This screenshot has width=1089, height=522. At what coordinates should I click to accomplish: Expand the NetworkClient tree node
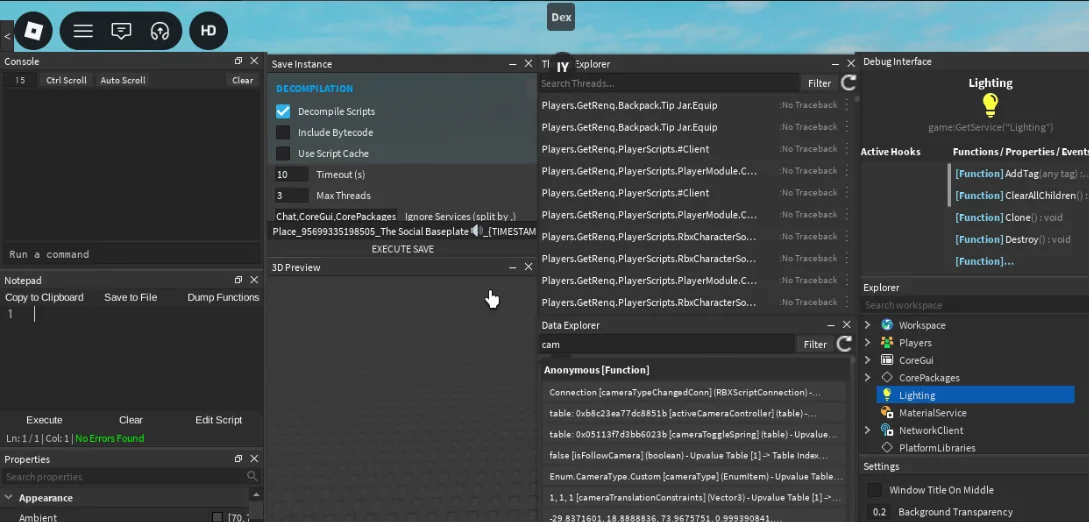[867, 430]
